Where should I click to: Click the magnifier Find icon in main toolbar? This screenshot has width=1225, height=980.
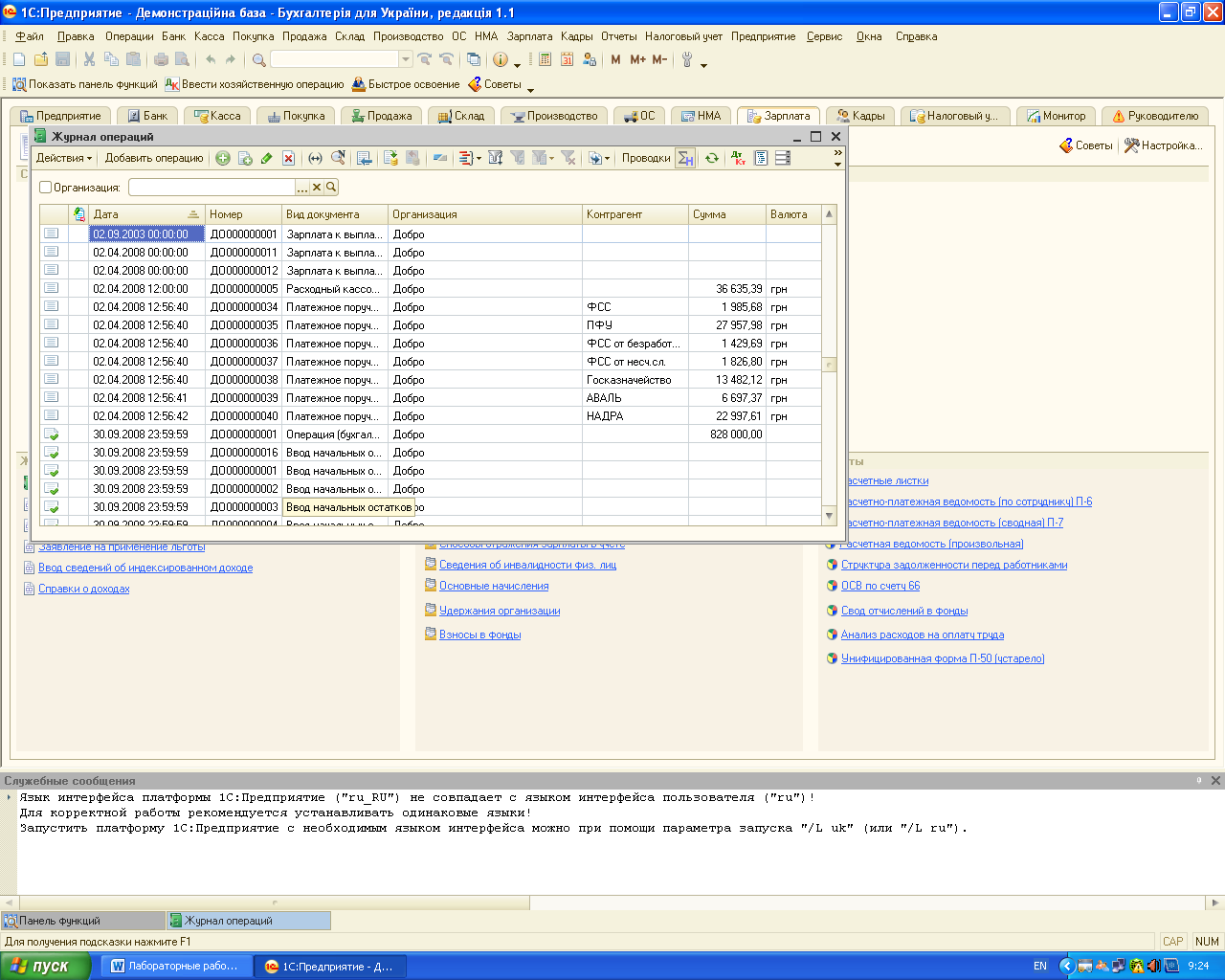click(258, 59)
